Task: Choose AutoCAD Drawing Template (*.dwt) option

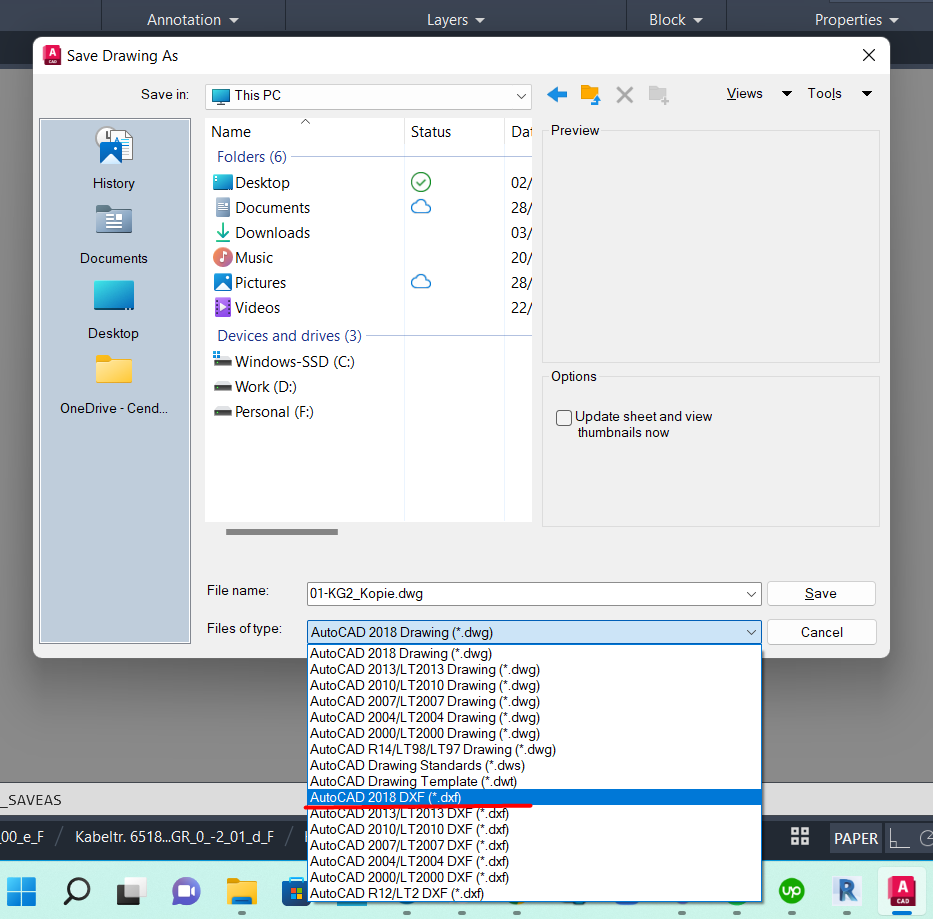Action: point(534,781)
